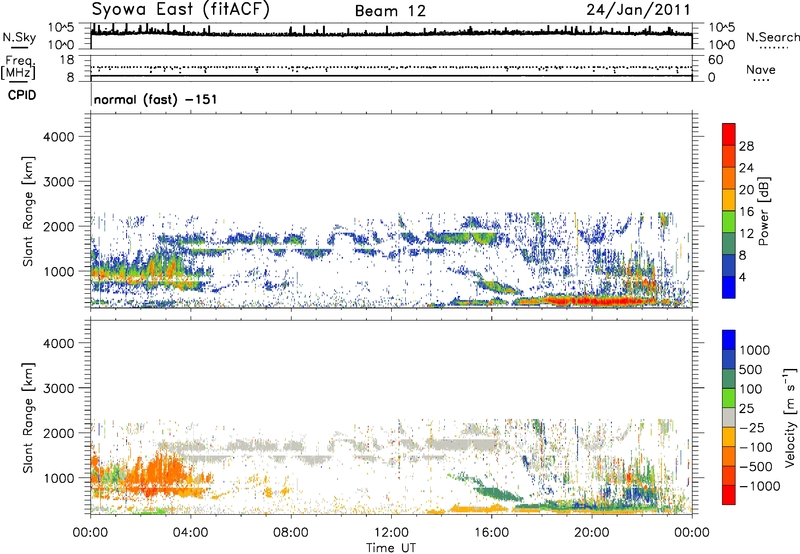The height and width of the screenshot is (554, 800).
Task: Click the Slant Range label of the velocity panel
Action: pos(28,418)
